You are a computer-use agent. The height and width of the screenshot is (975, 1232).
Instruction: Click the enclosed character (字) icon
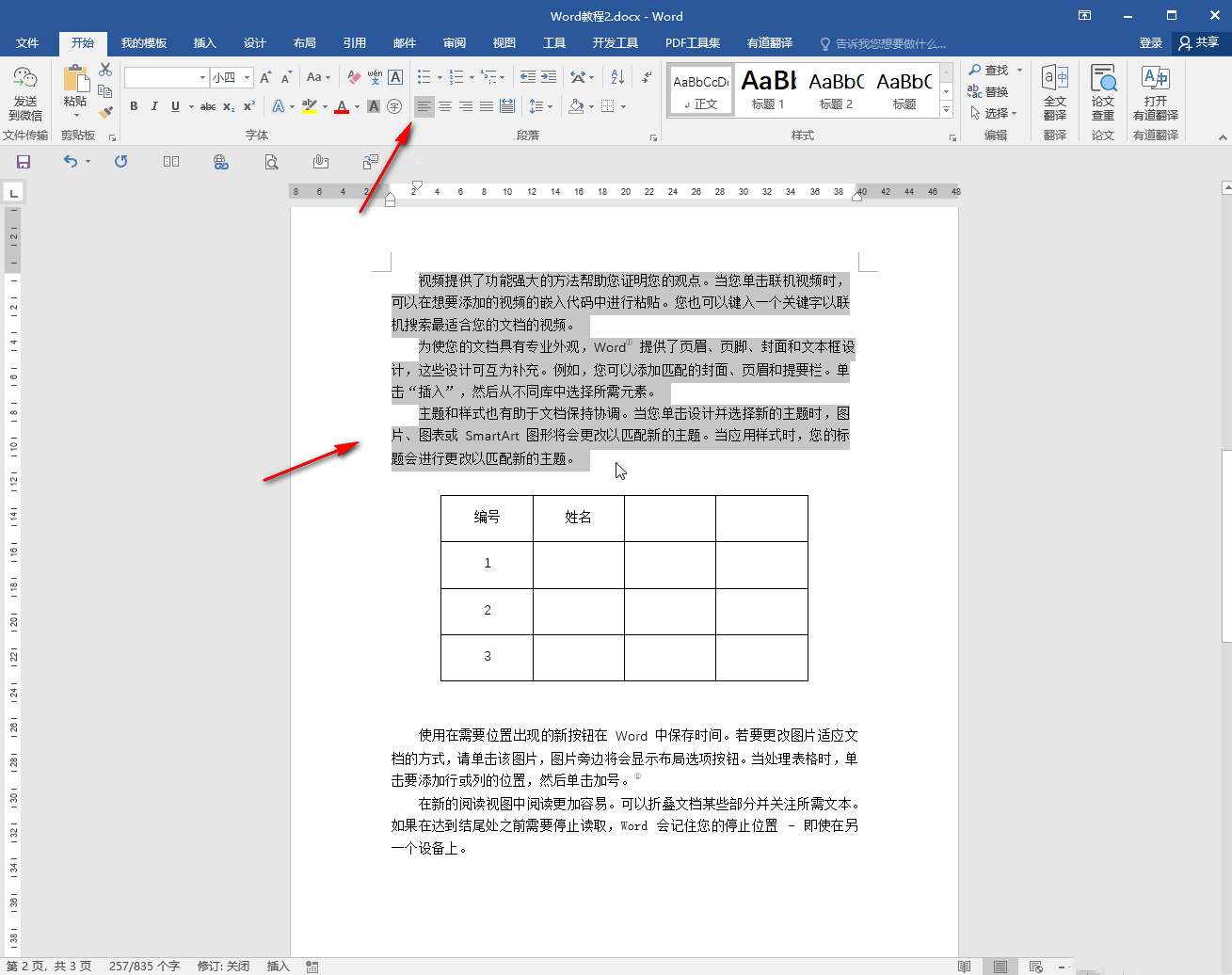tap(394, 106)
